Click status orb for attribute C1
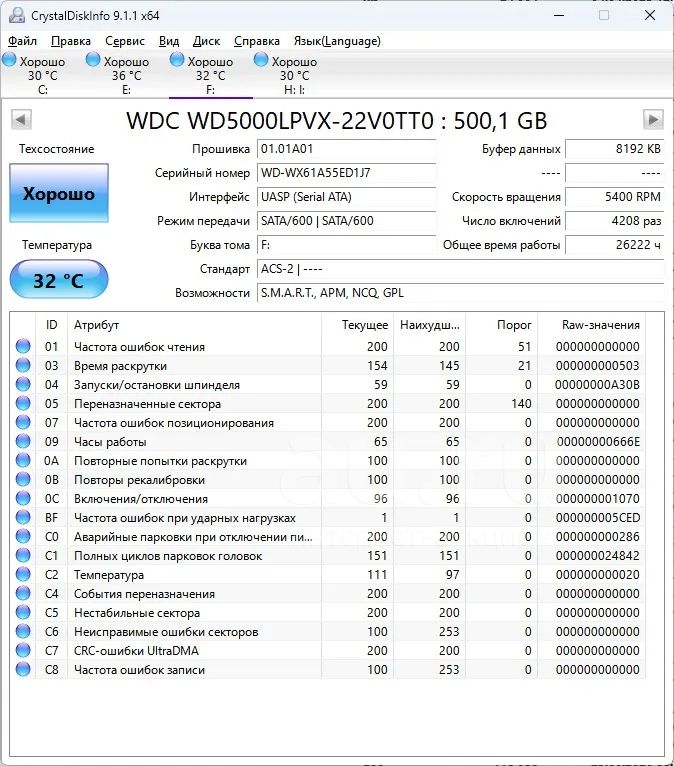 (23, 555)
